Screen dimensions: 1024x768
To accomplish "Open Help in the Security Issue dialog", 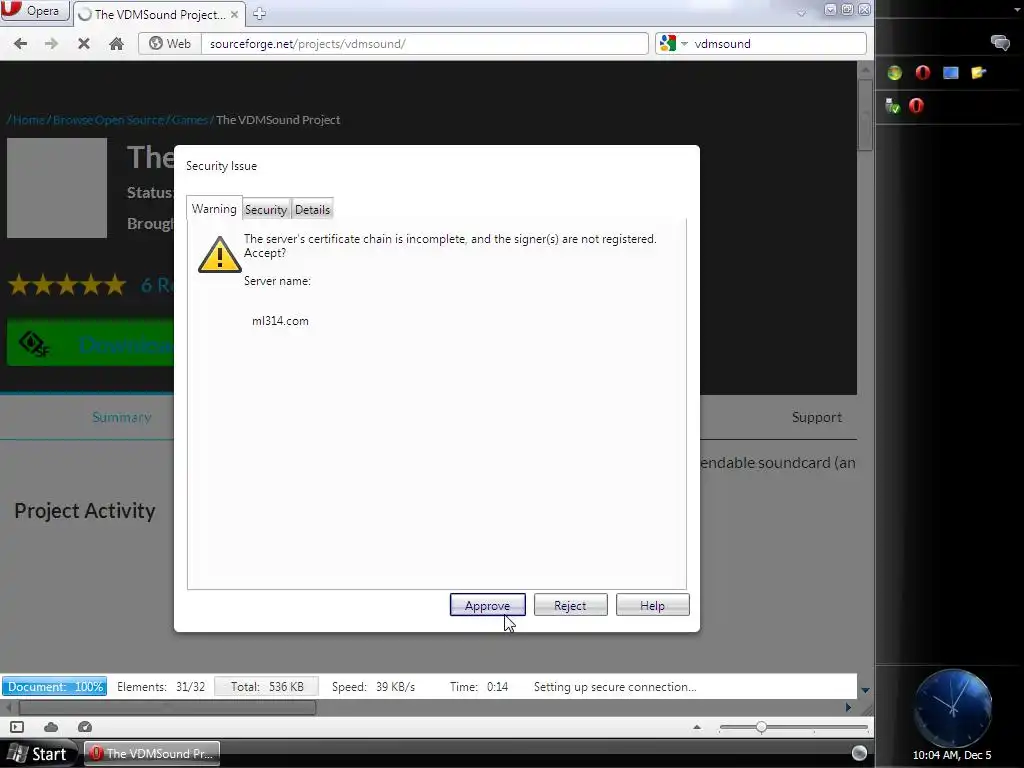I will tap(652, 605).
